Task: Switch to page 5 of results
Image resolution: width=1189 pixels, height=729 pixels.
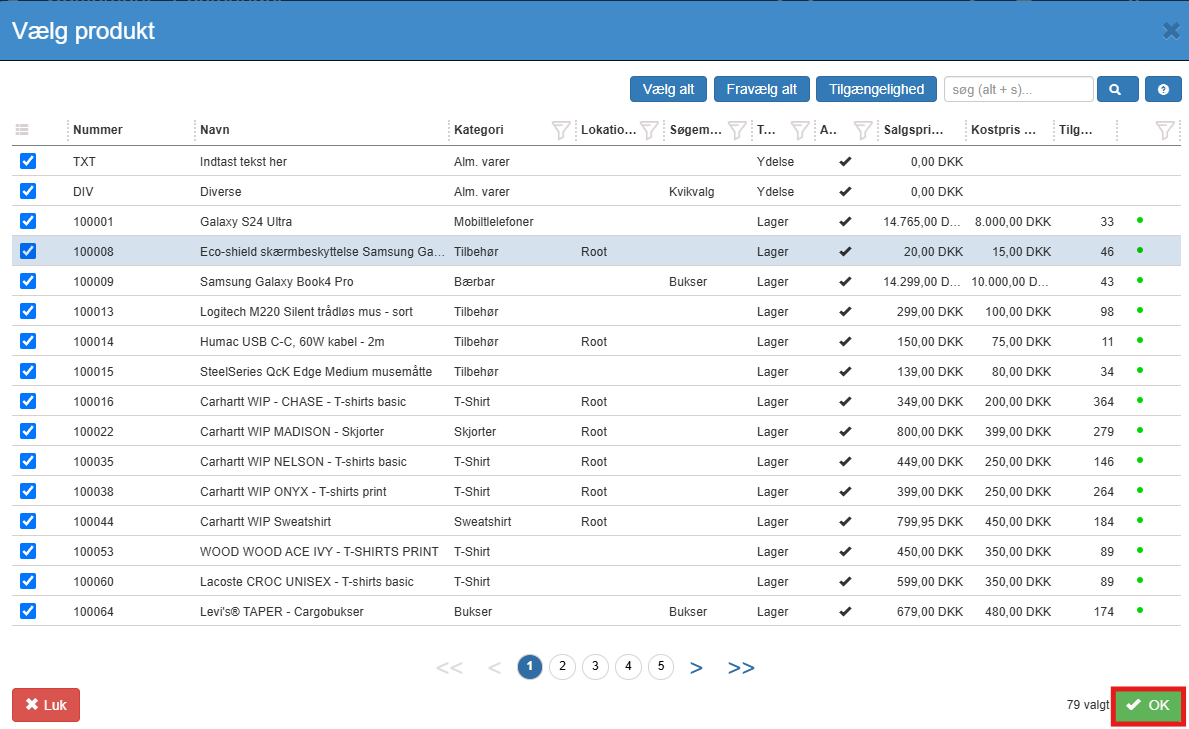Action: pyautogui.click(x=661, y=666)
